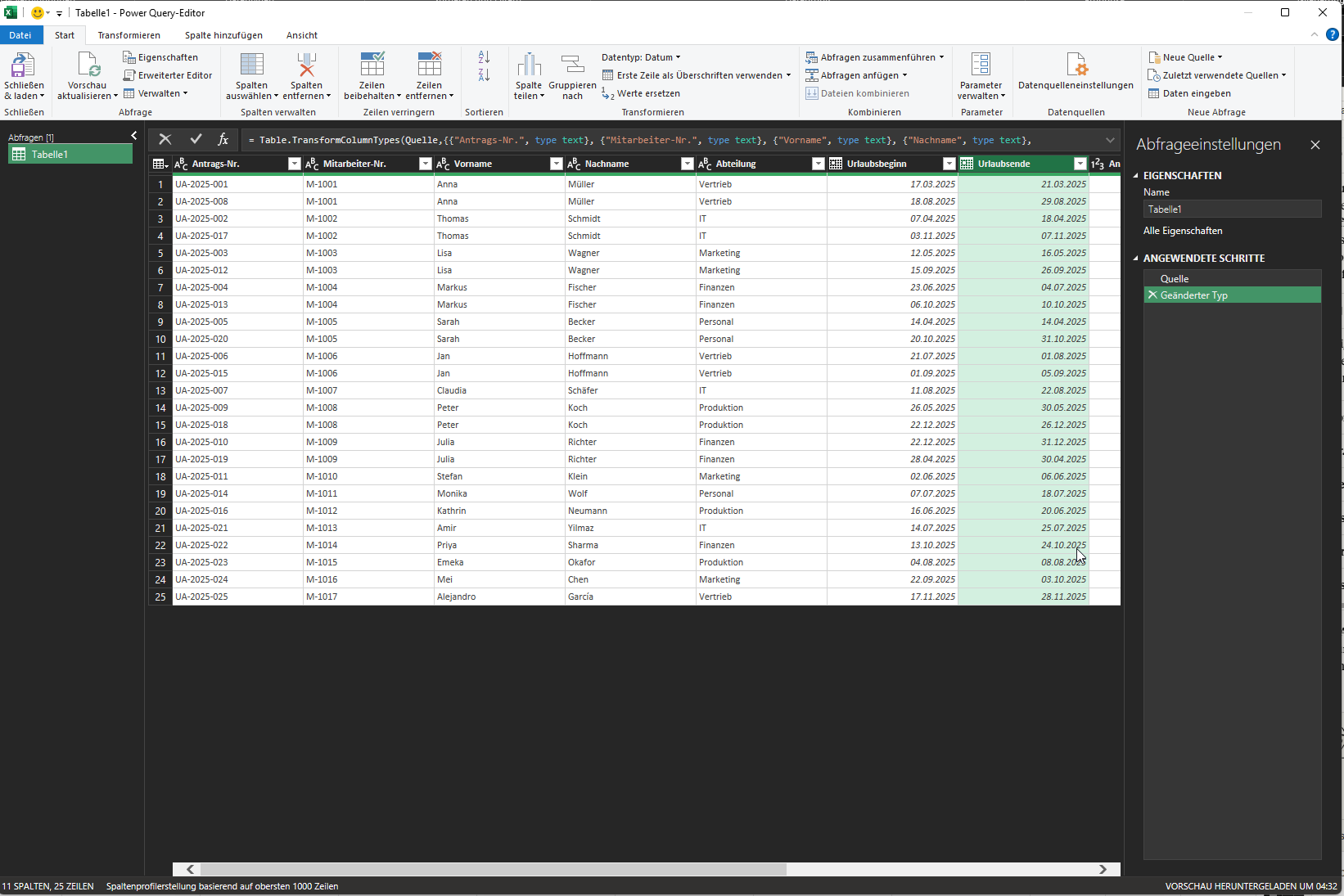
Task: Select the Nachname column header
Action: click(630, 164)
